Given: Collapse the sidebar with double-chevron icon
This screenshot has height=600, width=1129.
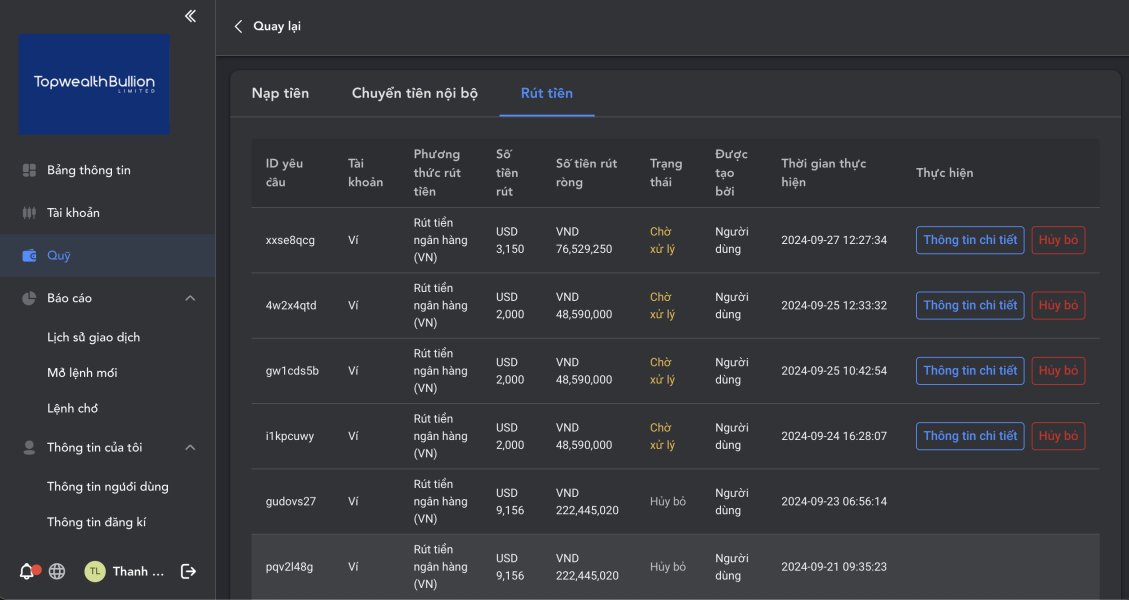Looking at the screenshot, I should click(190, 16).
